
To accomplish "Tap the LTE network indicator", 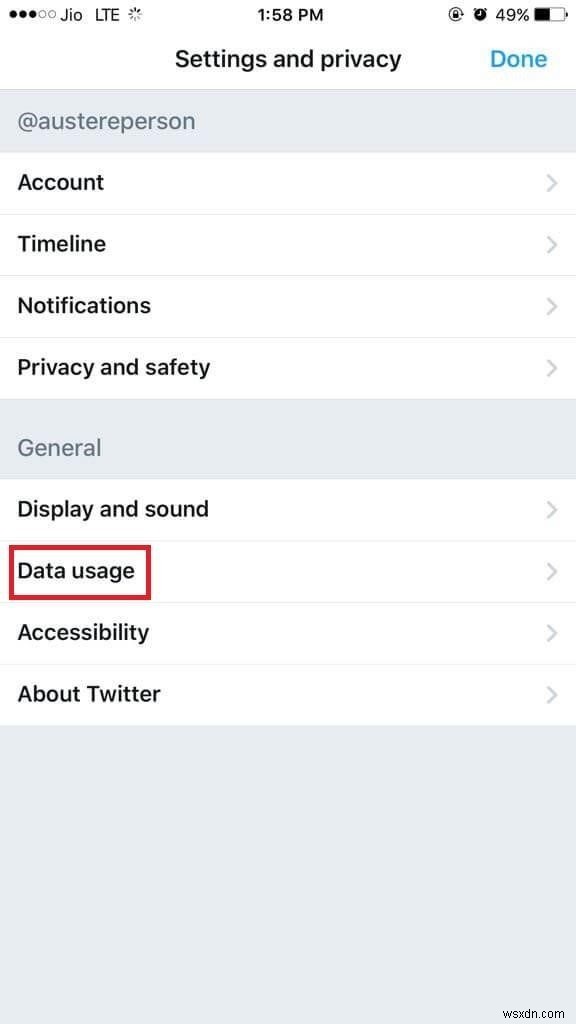I will point(105,14).
